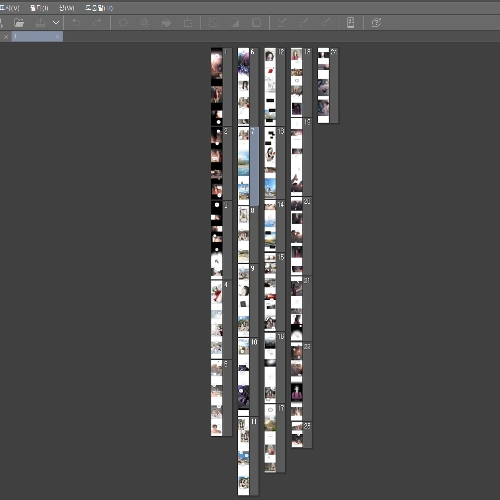Select page 20 thumbnail

coord(301,236)
